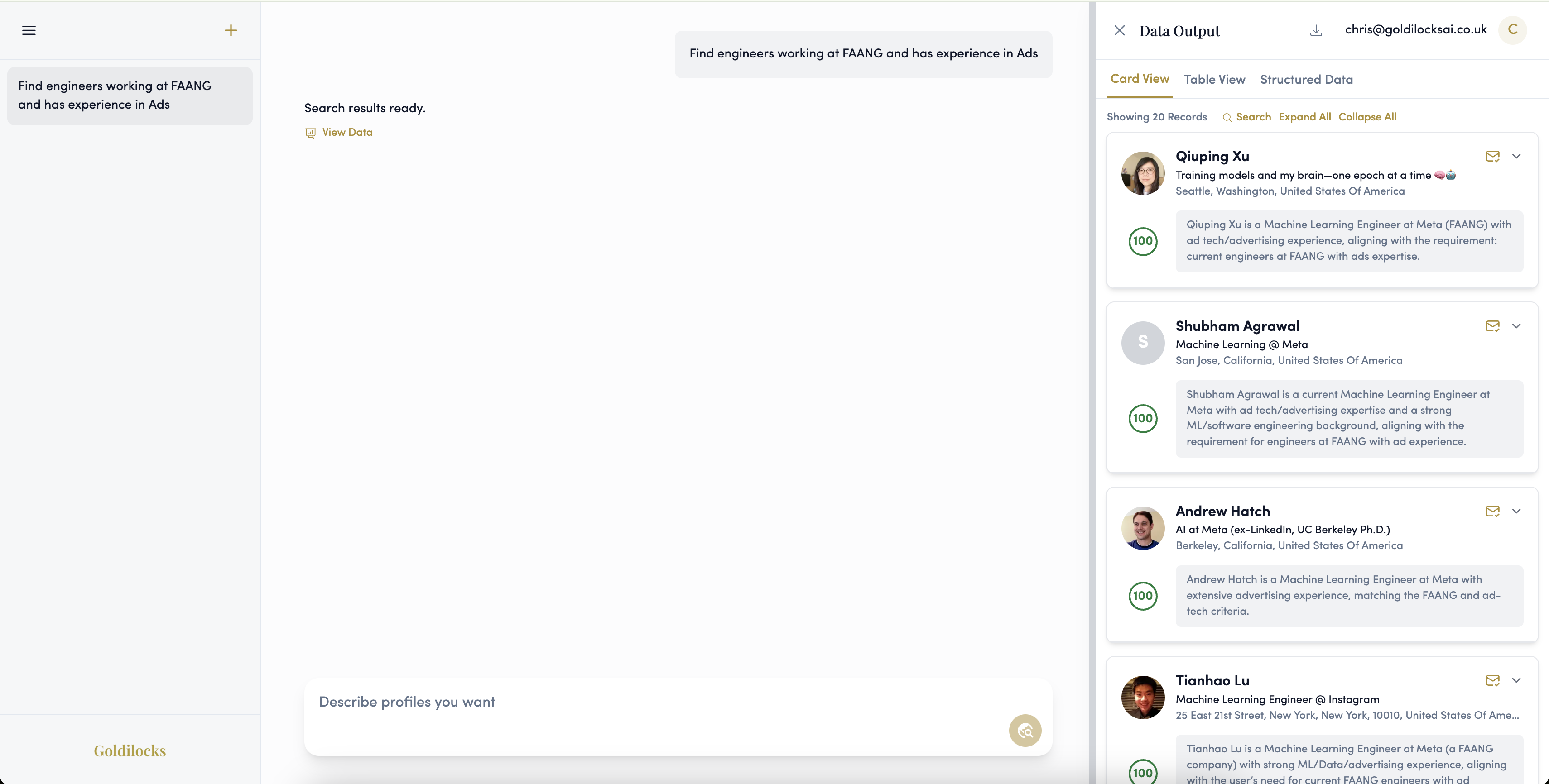Viewport: 1549px width, 784px height.
Task: Expand Andrew Hatch's card chevron
Action: point(1516,511)
